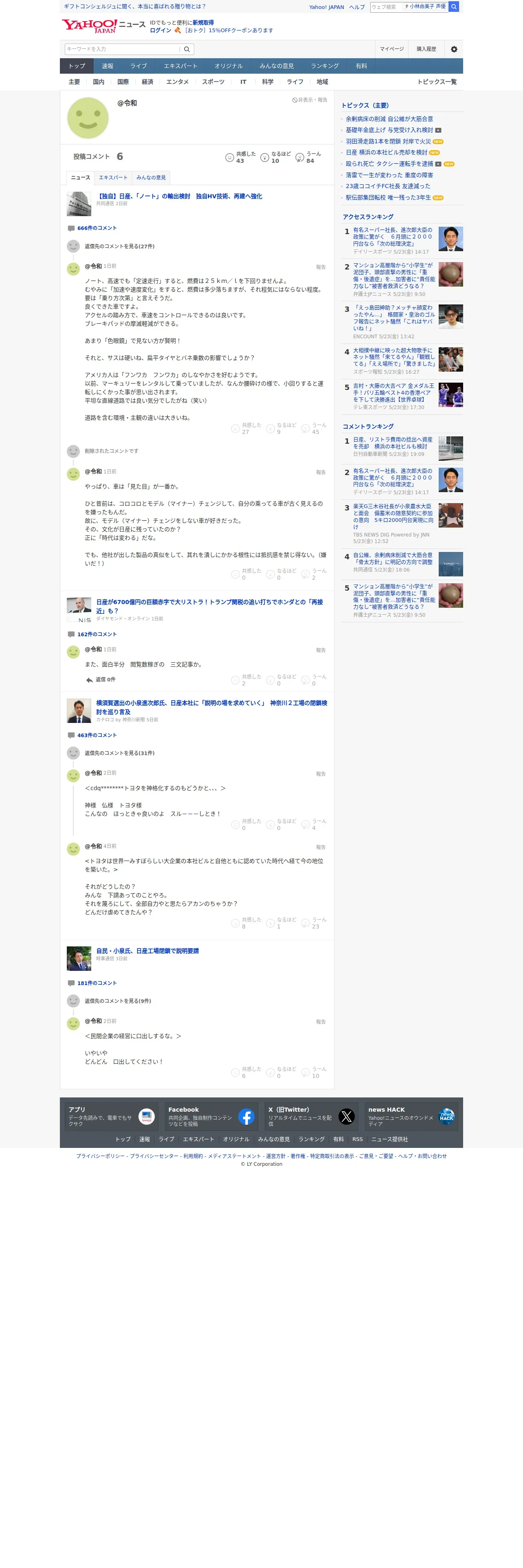
Task: Click the non-display icon by 非表示・報告
Action: coord(294,100)
